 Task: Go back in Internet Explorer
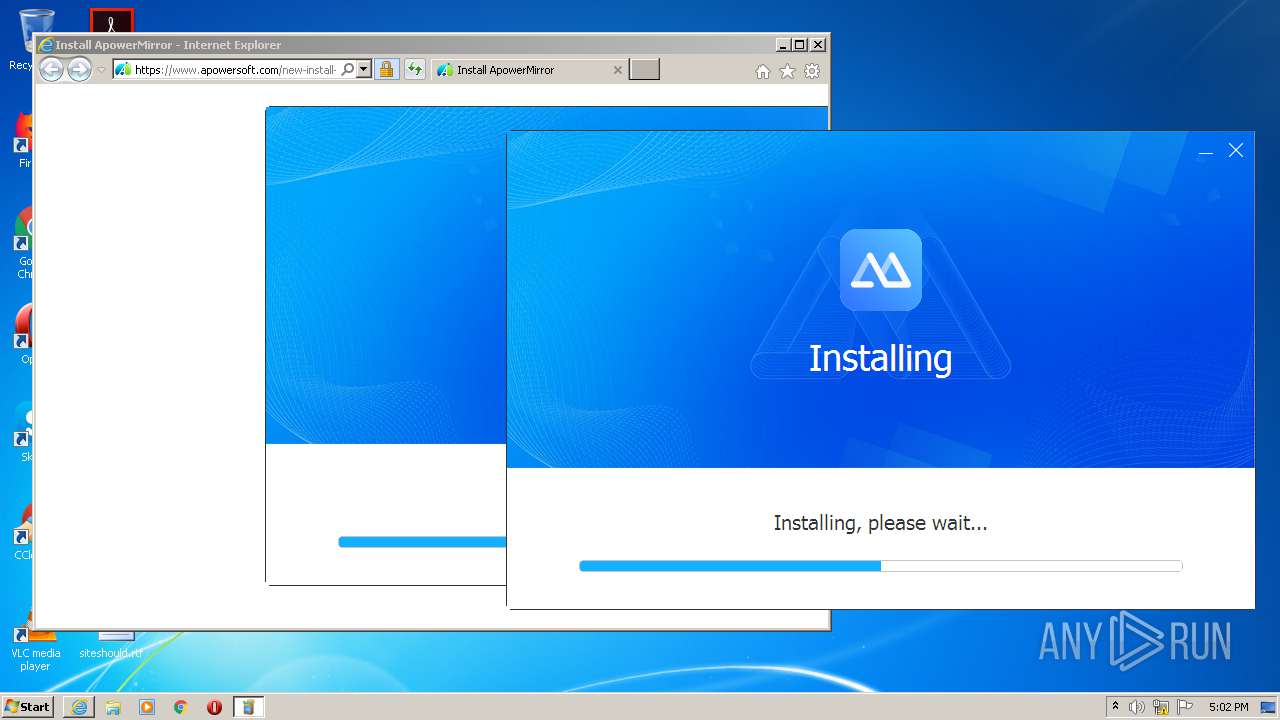(51, 69)
